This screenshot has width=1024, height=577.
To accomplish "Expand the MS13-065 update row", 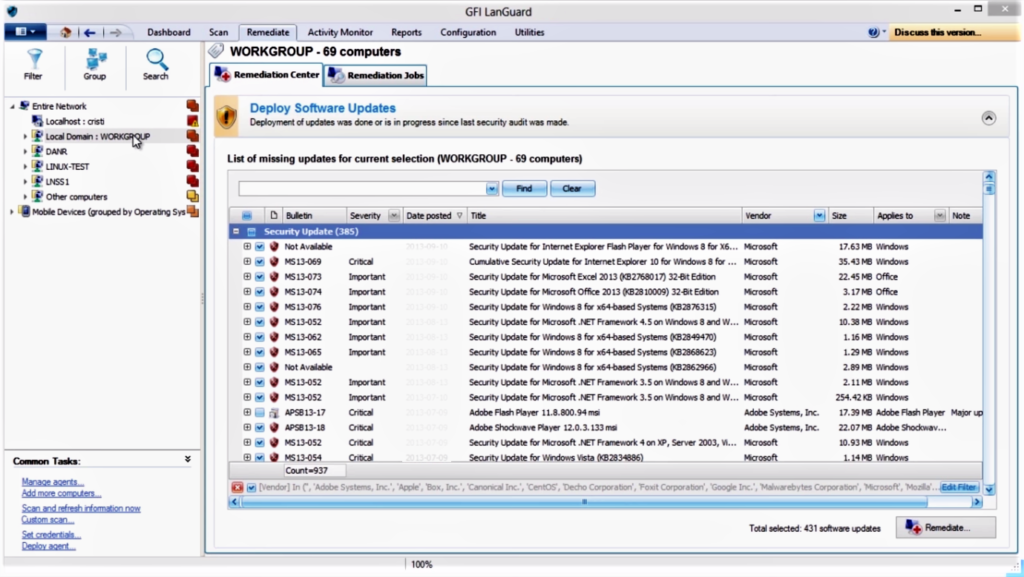I will click(247, 352).
